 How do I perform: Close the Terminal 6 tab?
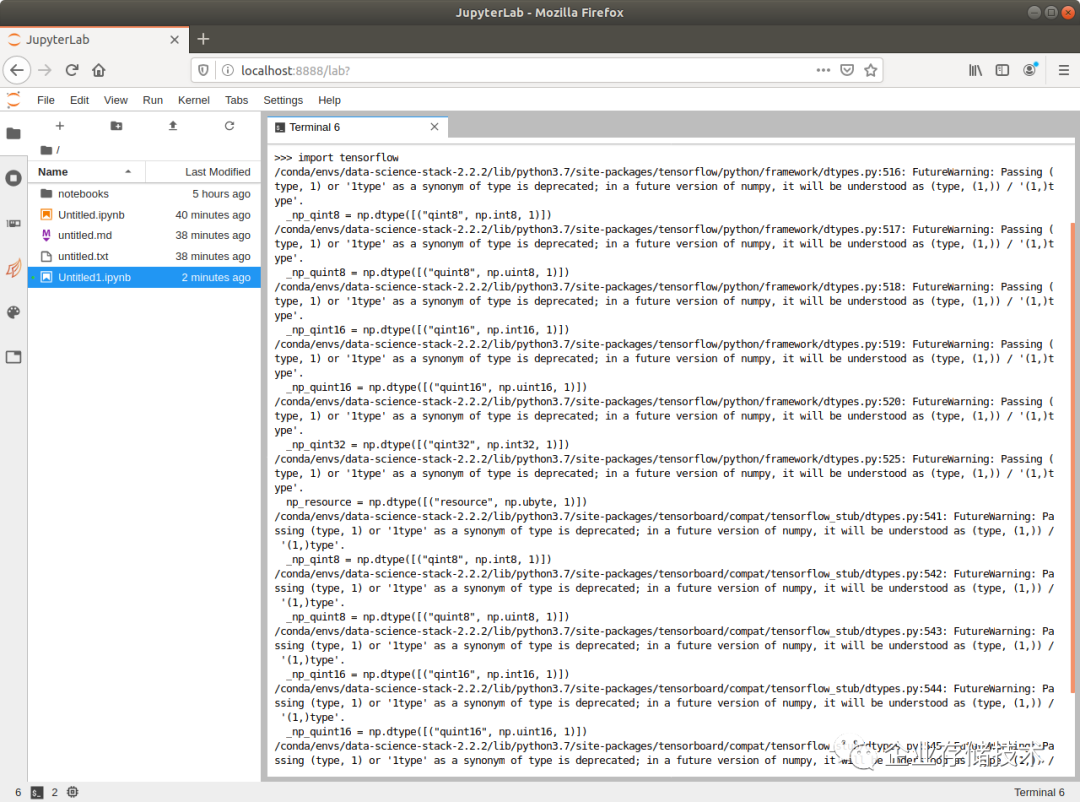435,127
